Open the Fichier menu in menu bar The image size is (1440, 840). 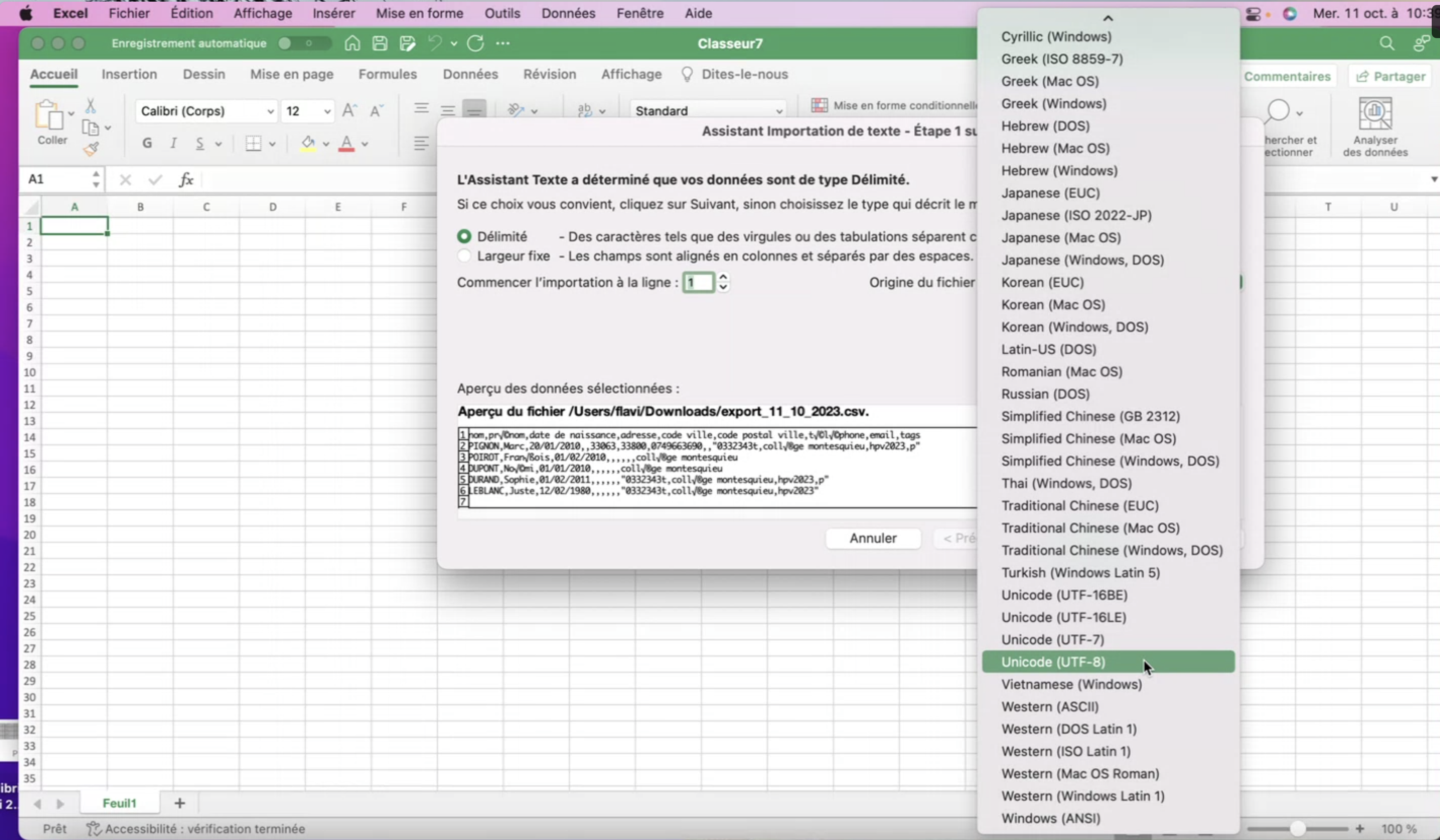coord(129,13)
